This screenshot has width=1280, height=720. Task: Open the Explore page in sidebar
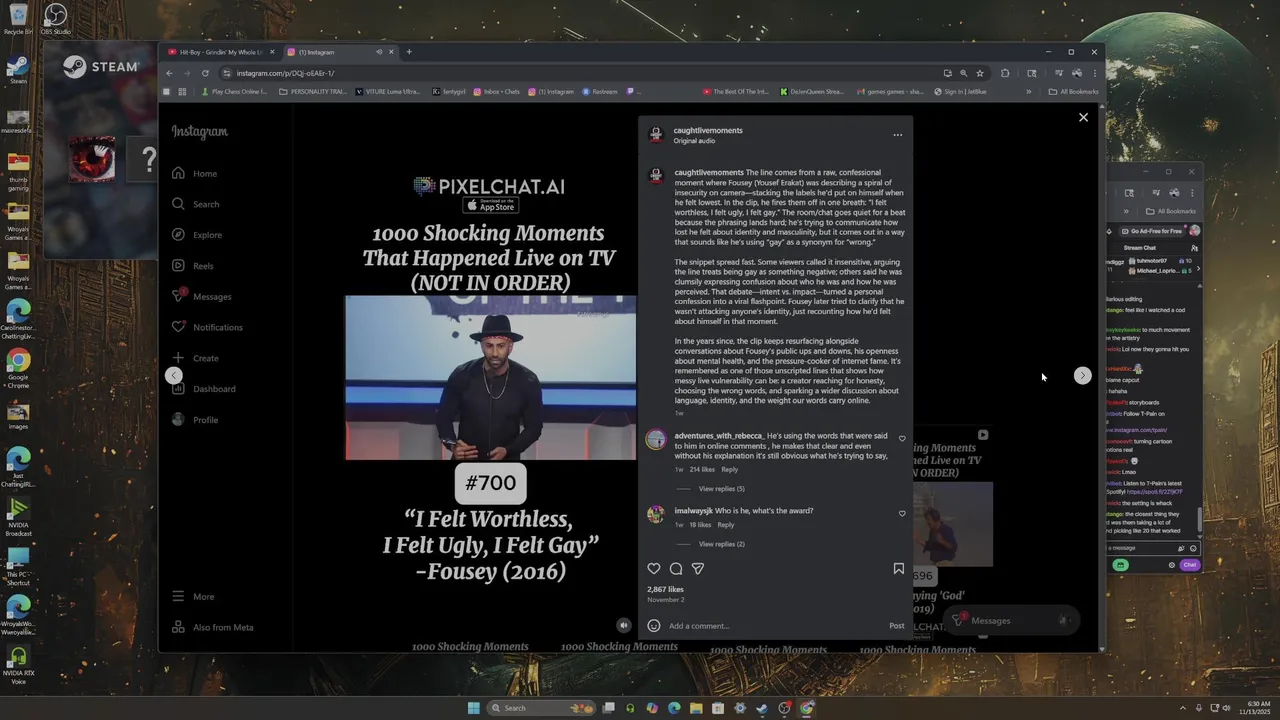click(x=197, y=235)
